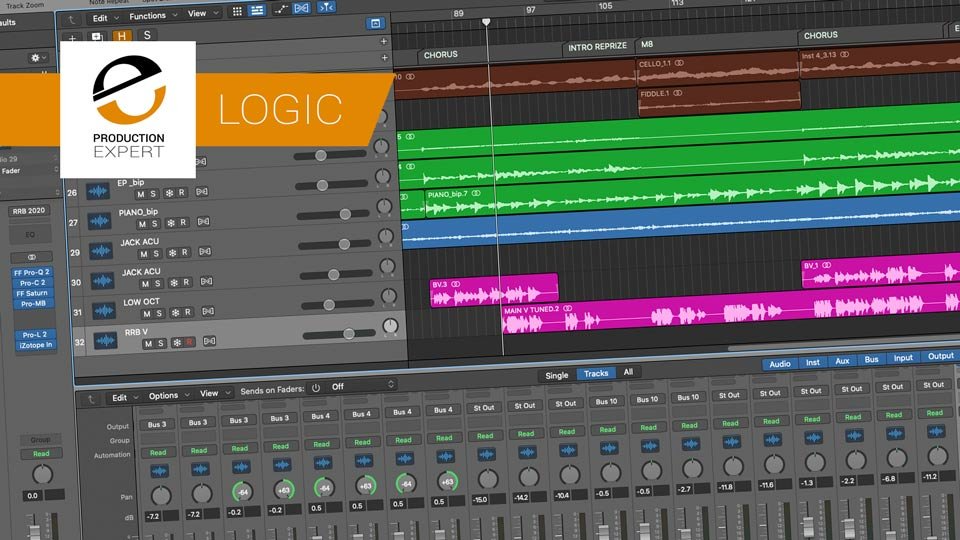This screenshot has width=960, height=540.
Task: Open the mixer Edit menu
Action: [125, 398]
